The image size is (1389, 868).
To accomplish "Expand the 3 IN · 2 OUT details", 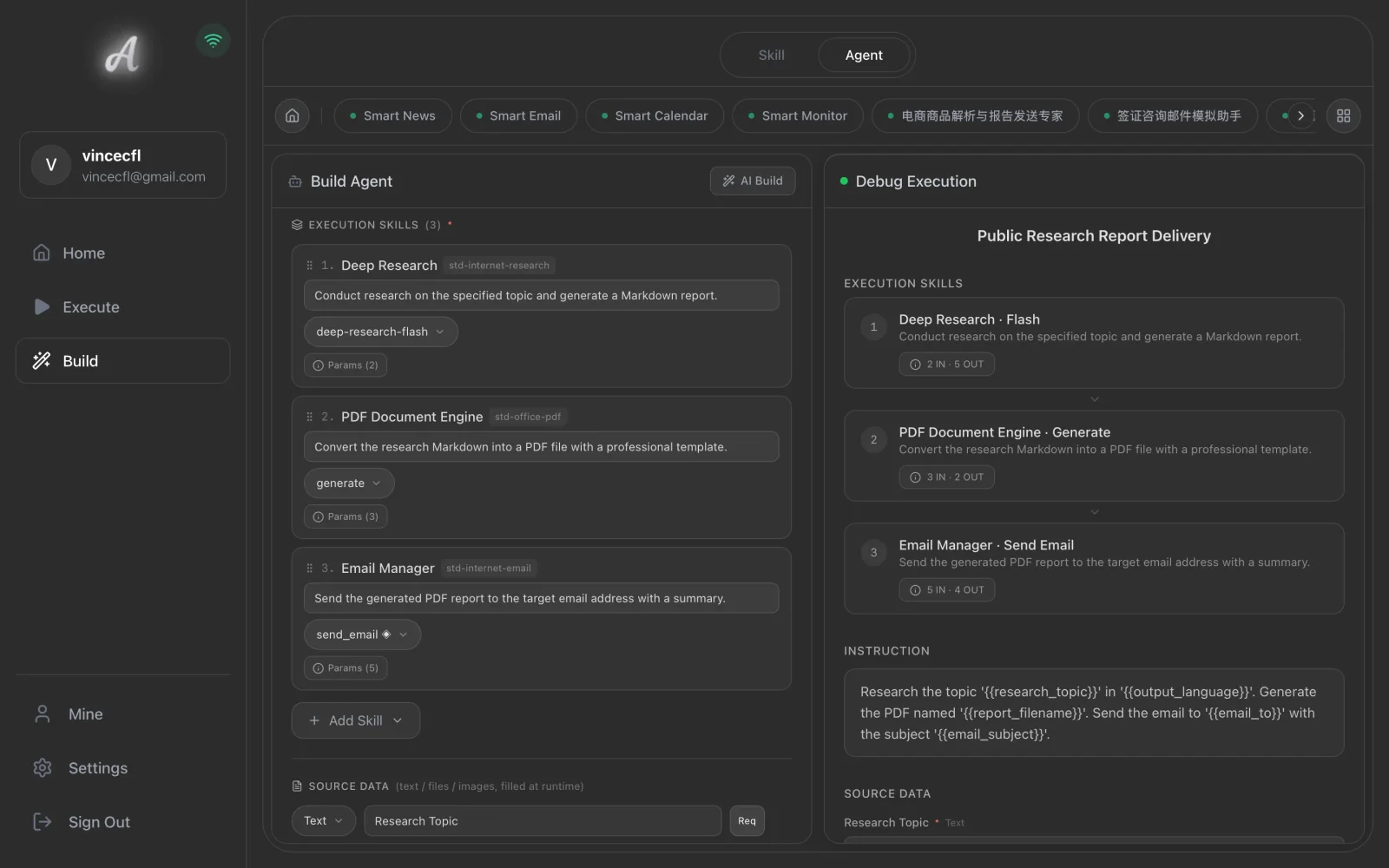I will pyautogui.click(x=946, y=477).
